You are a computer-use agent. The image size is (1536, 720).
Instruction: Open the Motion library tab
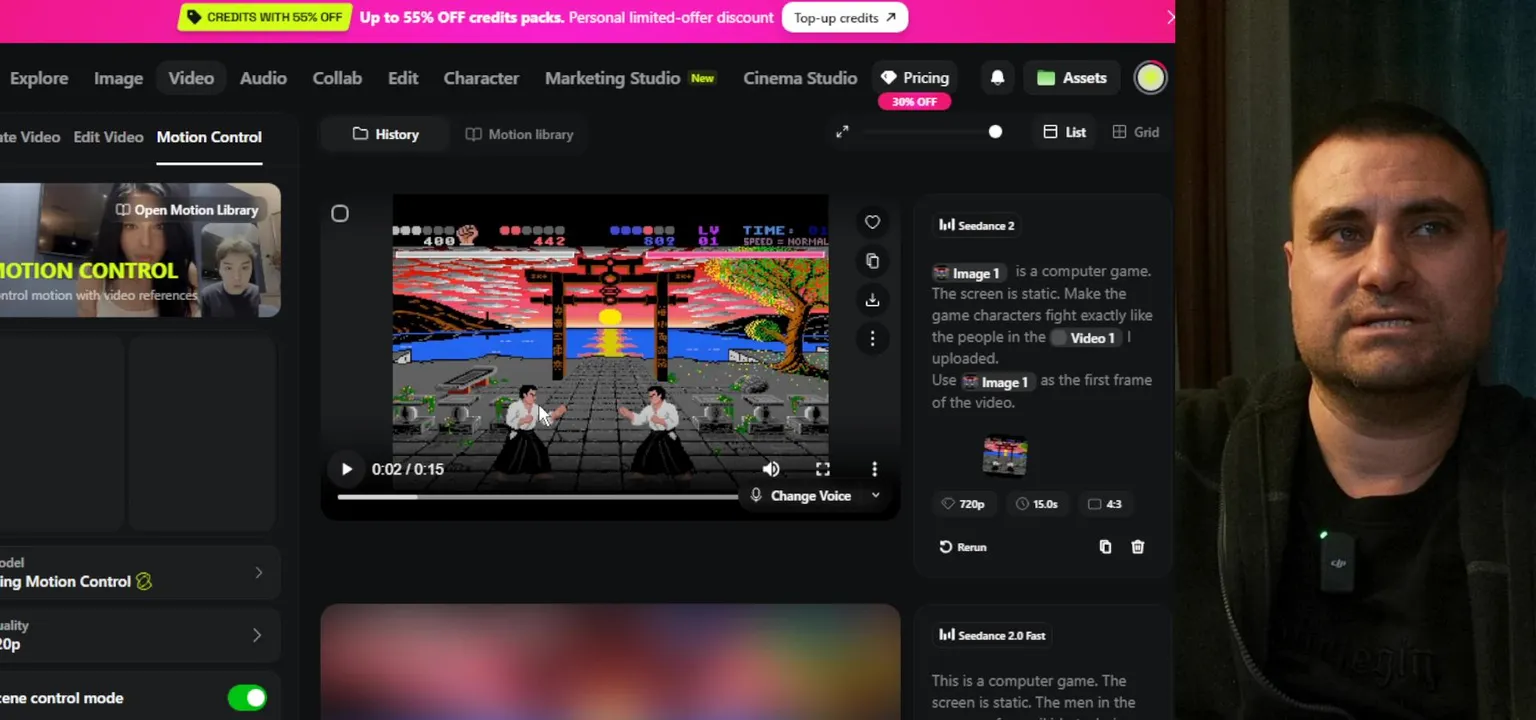point(520,134)
